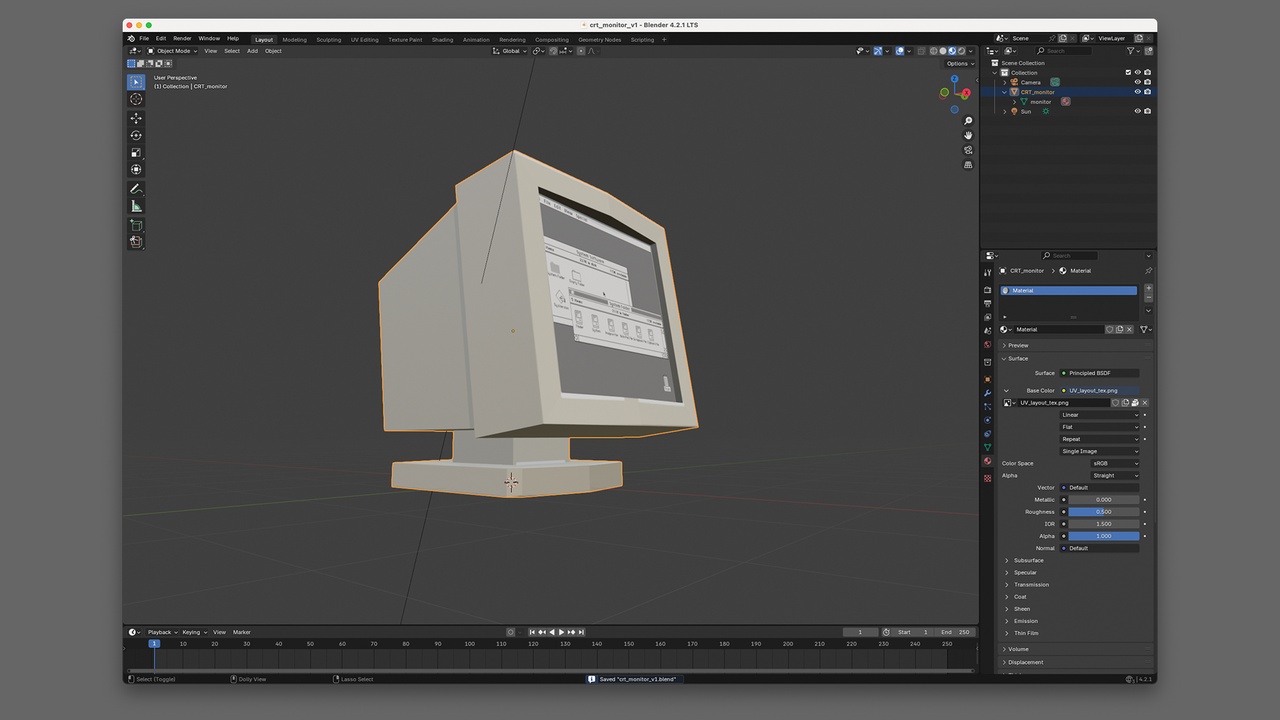Expand the Emission panel
Image resolution: width=1280 pixels, height=720 pixels.
[x=1026, y=621]
